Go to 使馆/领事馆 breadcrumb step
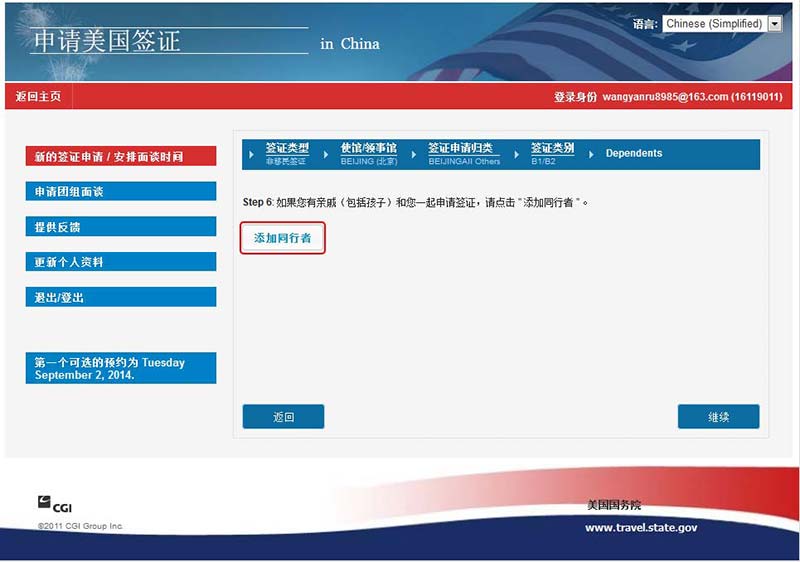Viewport: 800px width, 562px height. pos(368,148)
